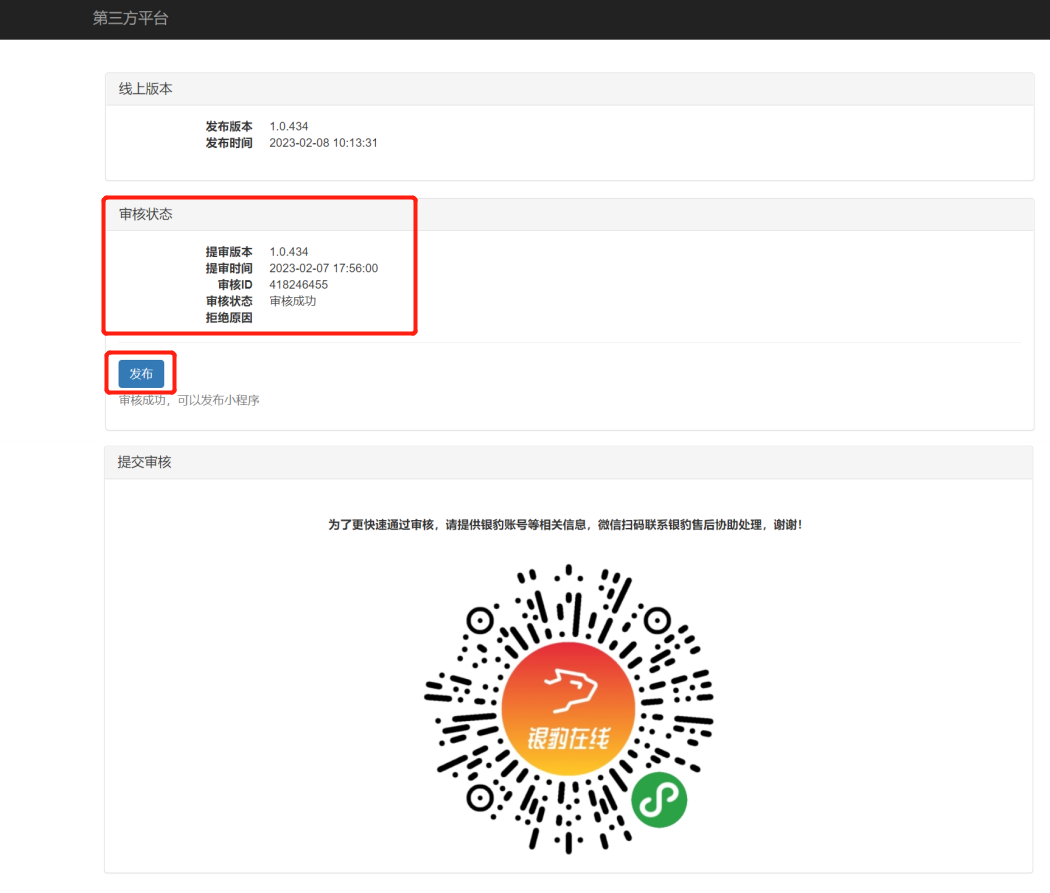Click the QR code's bottom-left finder circle
This screenshot has width=1050, height=893.
(x=481, y=797)
